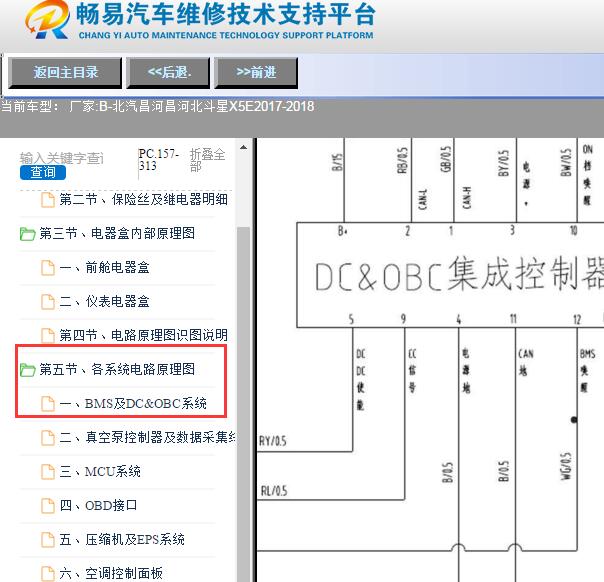604x582 pixels.
Task: Open 六、空调控制面板 diagram
Action: pos(111,573)
